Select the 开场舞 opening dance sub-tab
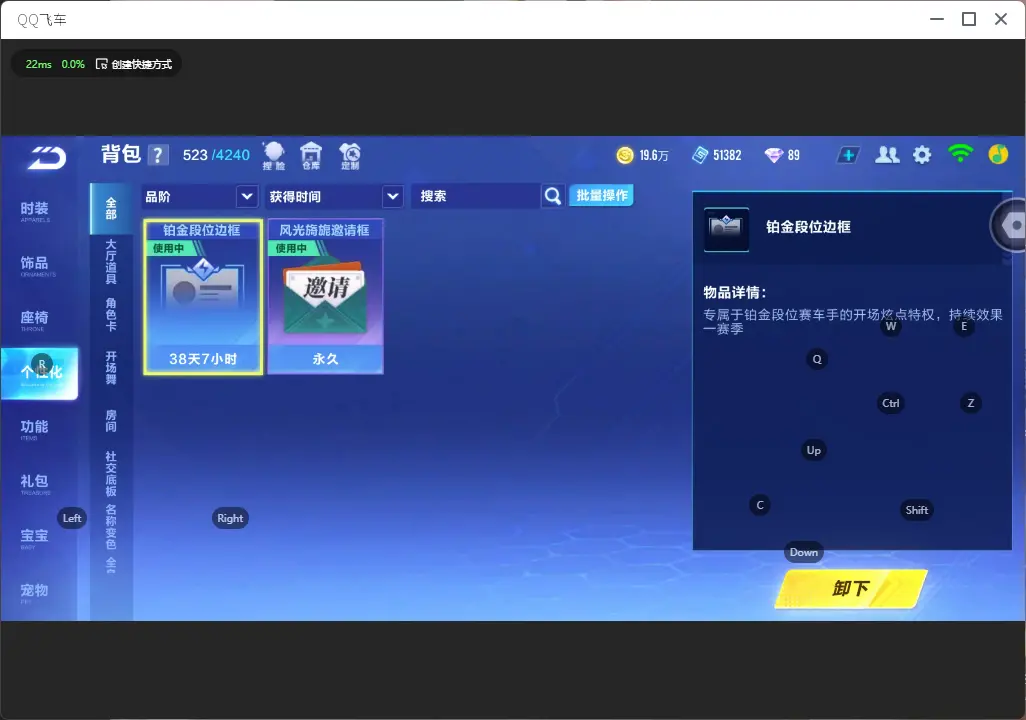Screen dimensions: 1026x720 (111, 368)
